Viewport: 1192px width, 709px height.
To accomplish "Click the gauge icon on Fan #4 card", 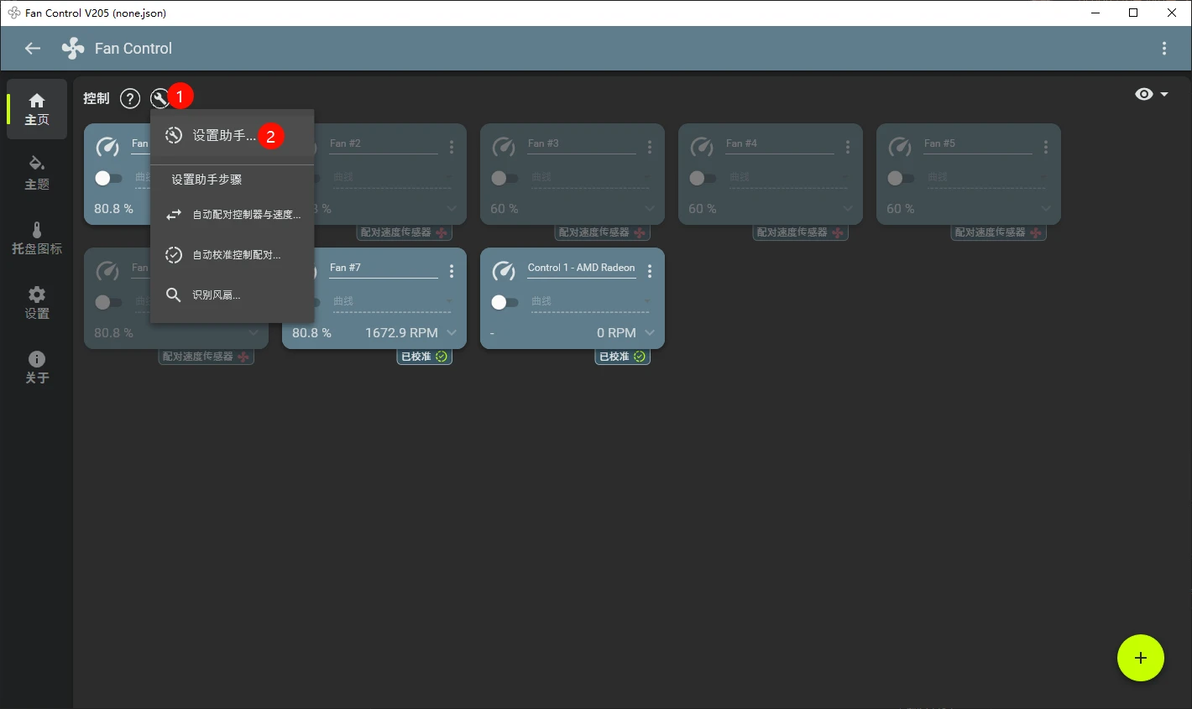I will click(x=702, y=147).
